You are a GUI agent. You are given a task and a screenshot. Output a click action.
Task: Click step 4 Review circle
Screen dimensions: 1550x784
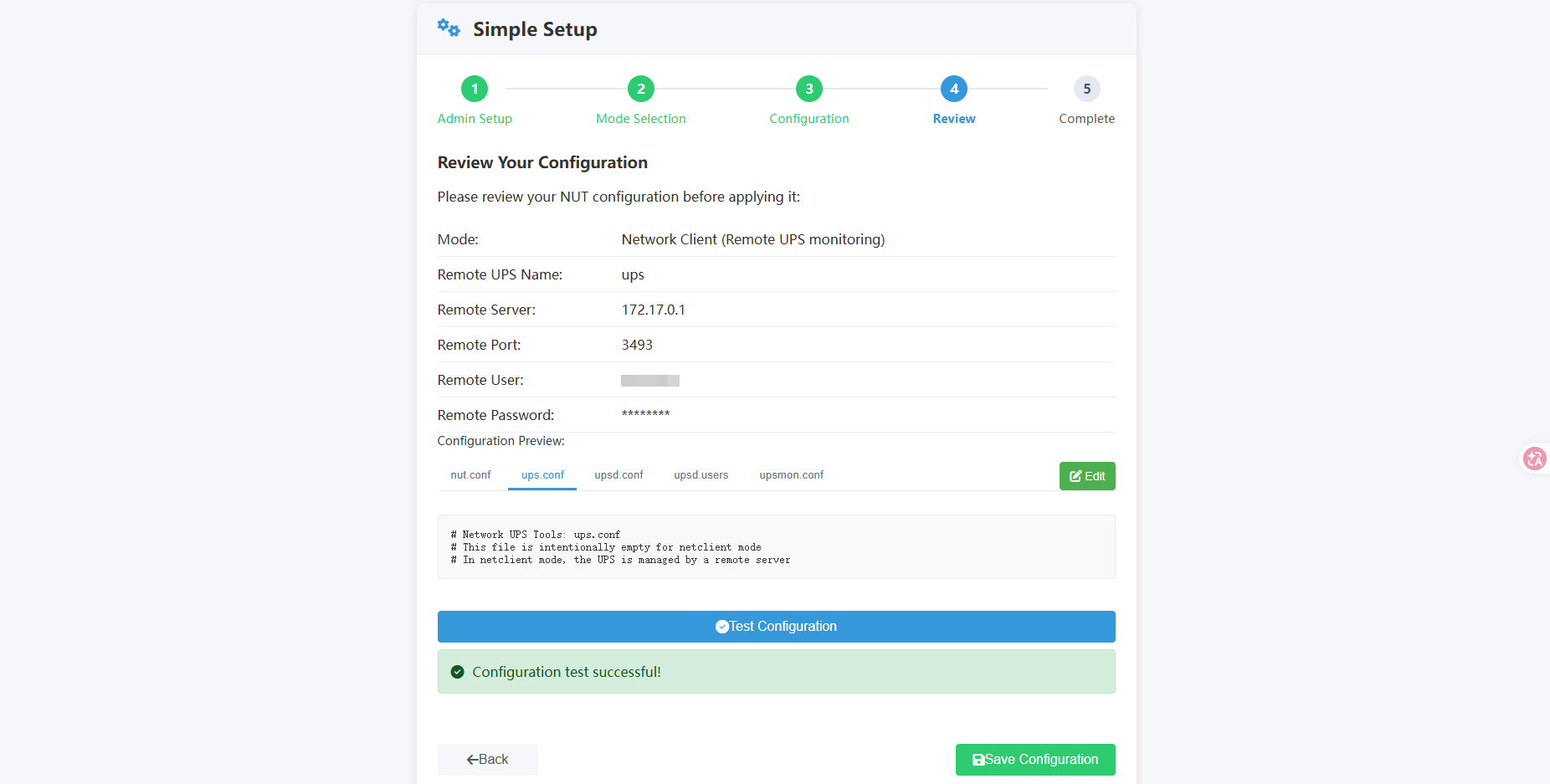click(954, 89)
